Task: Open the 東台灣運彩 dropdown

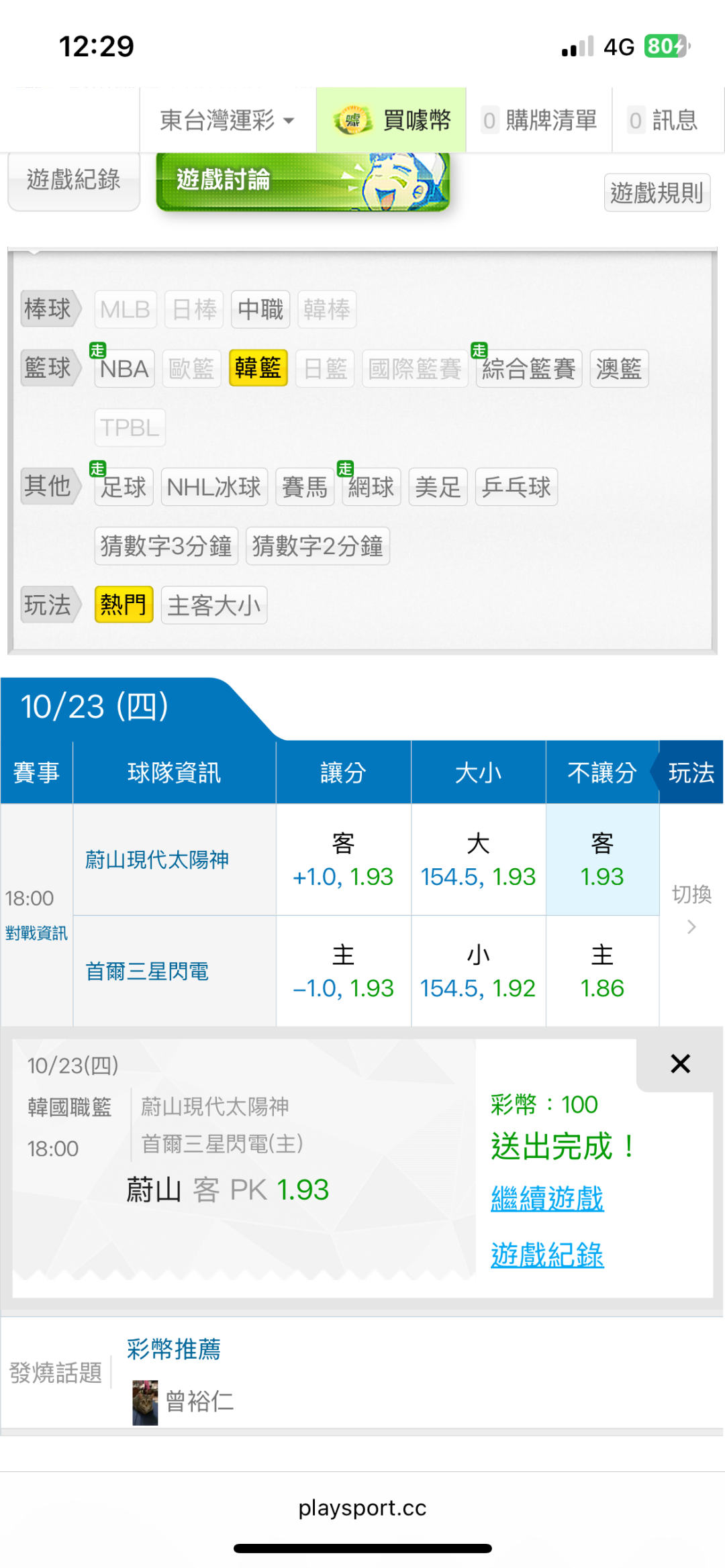Action: pos(228,121)
